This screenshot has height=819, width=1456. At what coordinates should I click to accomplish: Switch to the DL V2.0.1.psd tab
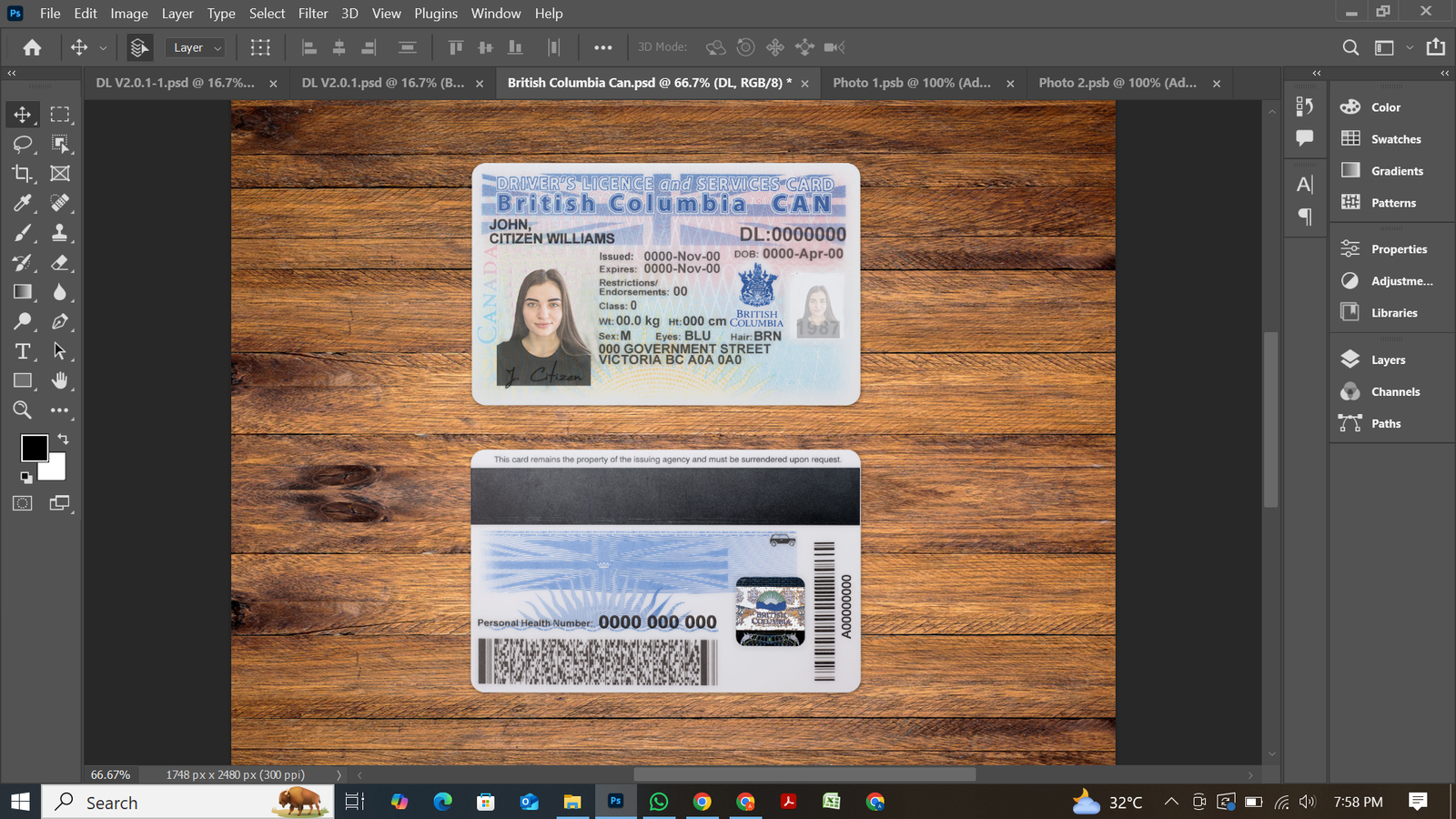382,83
